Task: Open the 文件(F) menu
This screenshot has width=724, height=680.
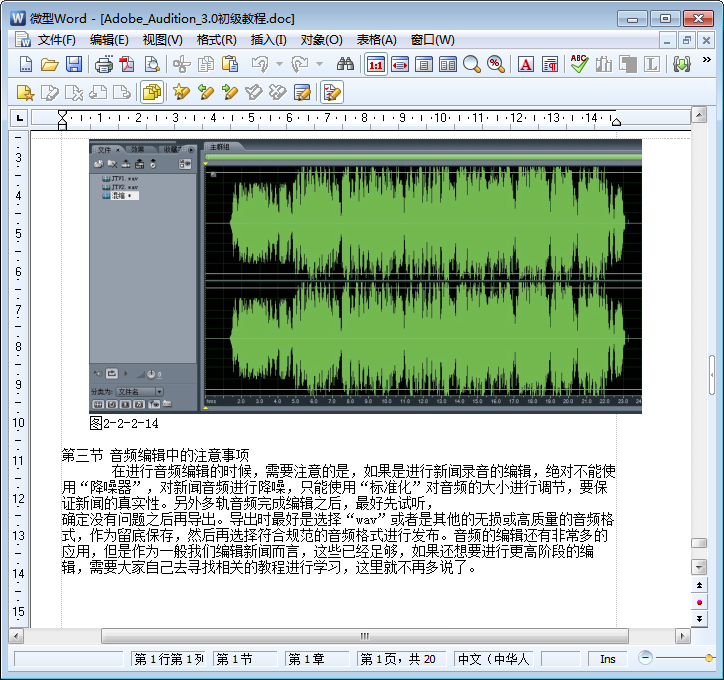Action: pyautogui.click(x=56, y=40)
